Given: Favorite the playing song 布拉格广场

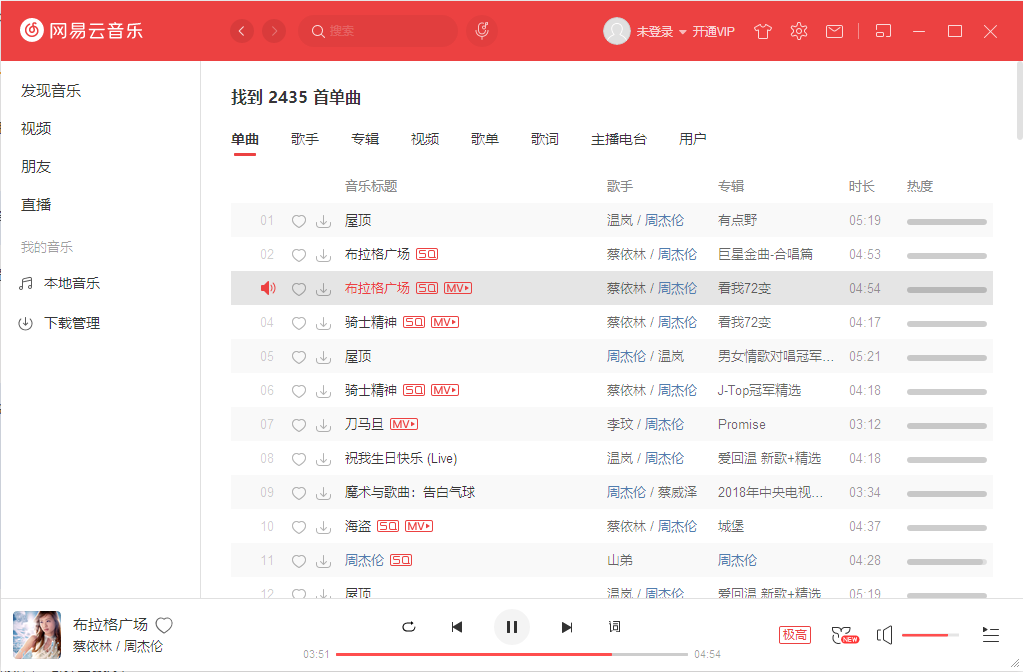Looking at the screenshot, I should 163,624.
